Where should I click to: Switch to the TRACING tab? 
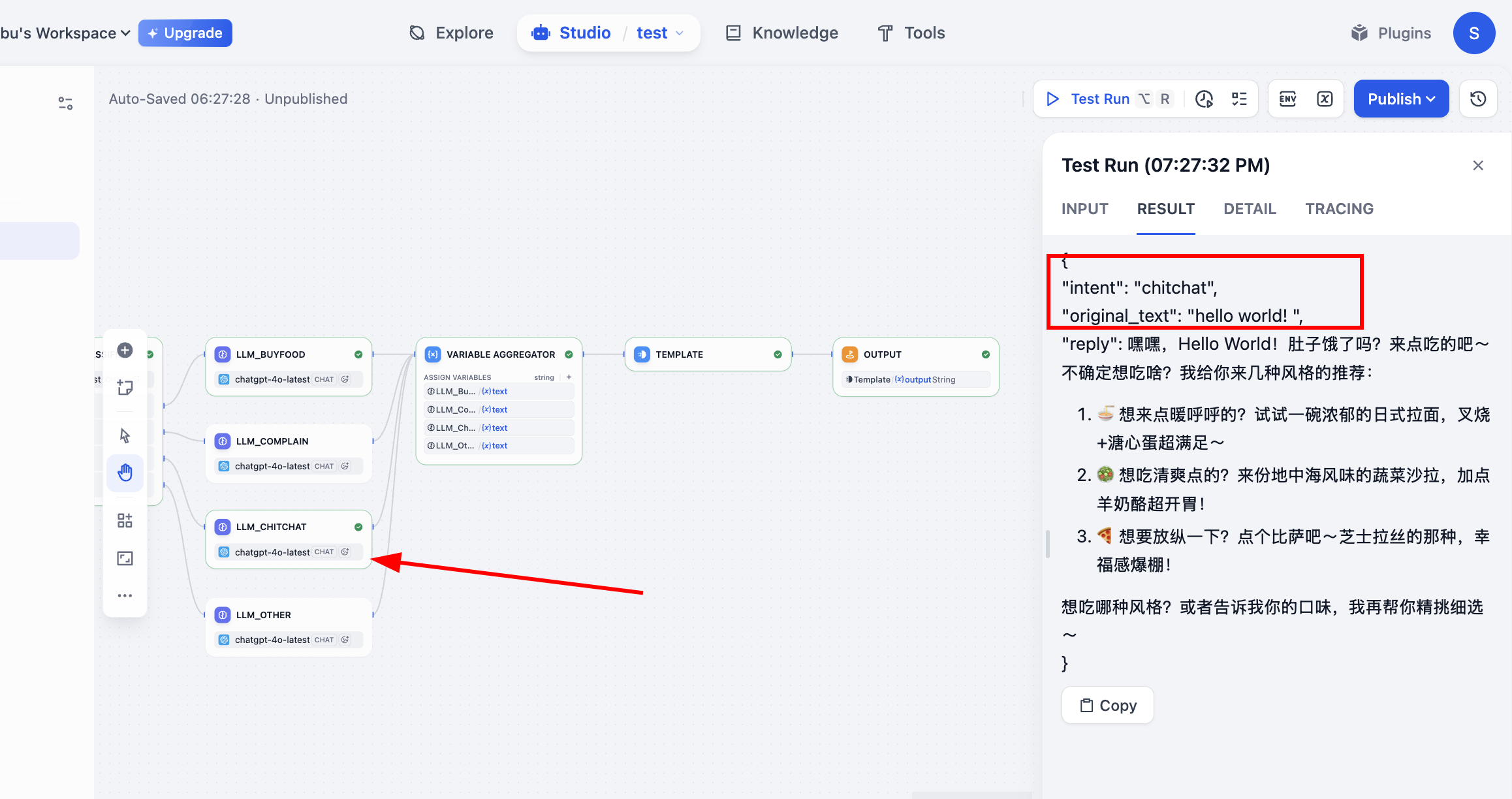[x=1339, y=209]
